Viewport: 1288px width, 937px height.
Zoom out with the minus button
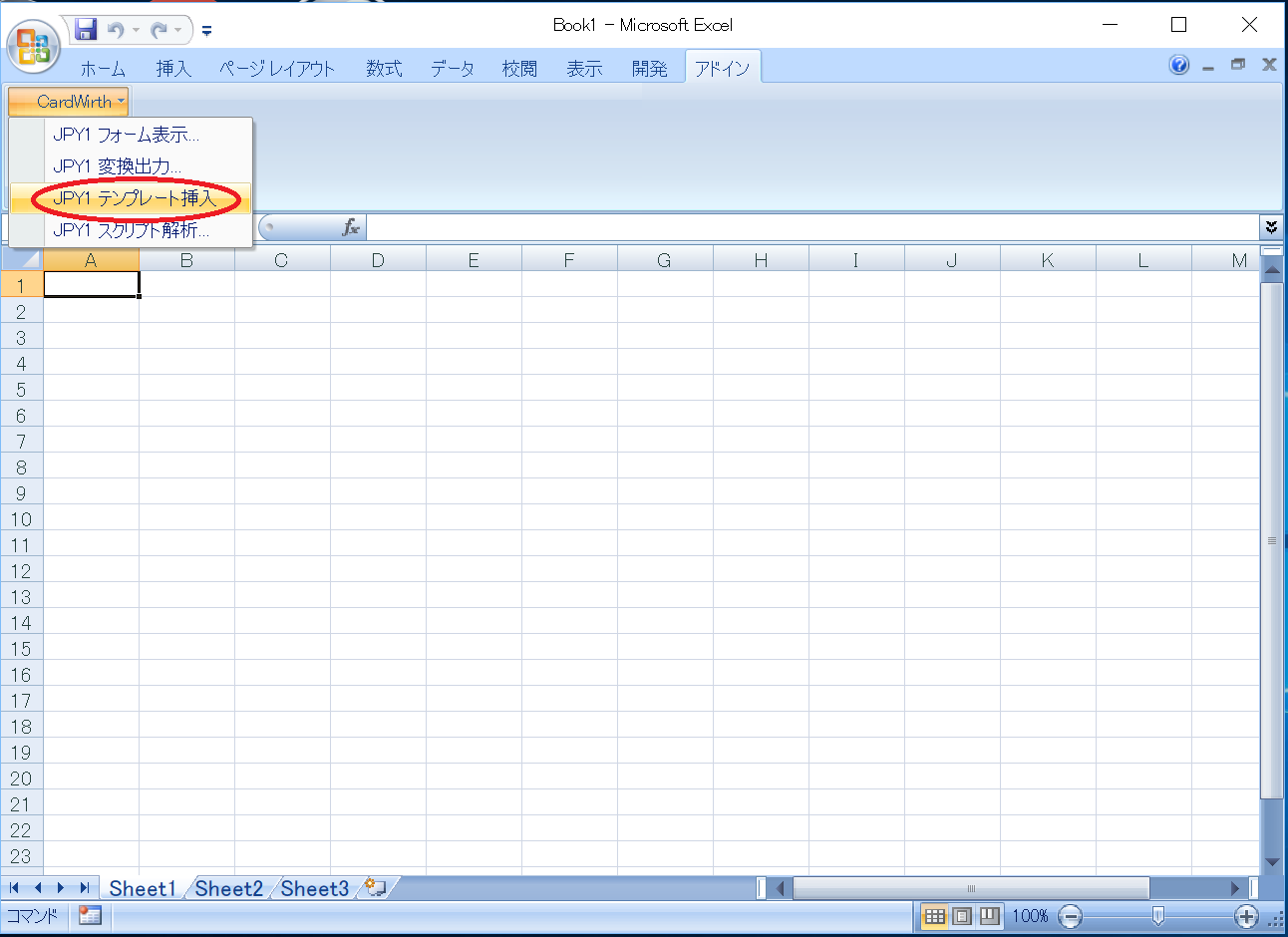point(1070,916)
